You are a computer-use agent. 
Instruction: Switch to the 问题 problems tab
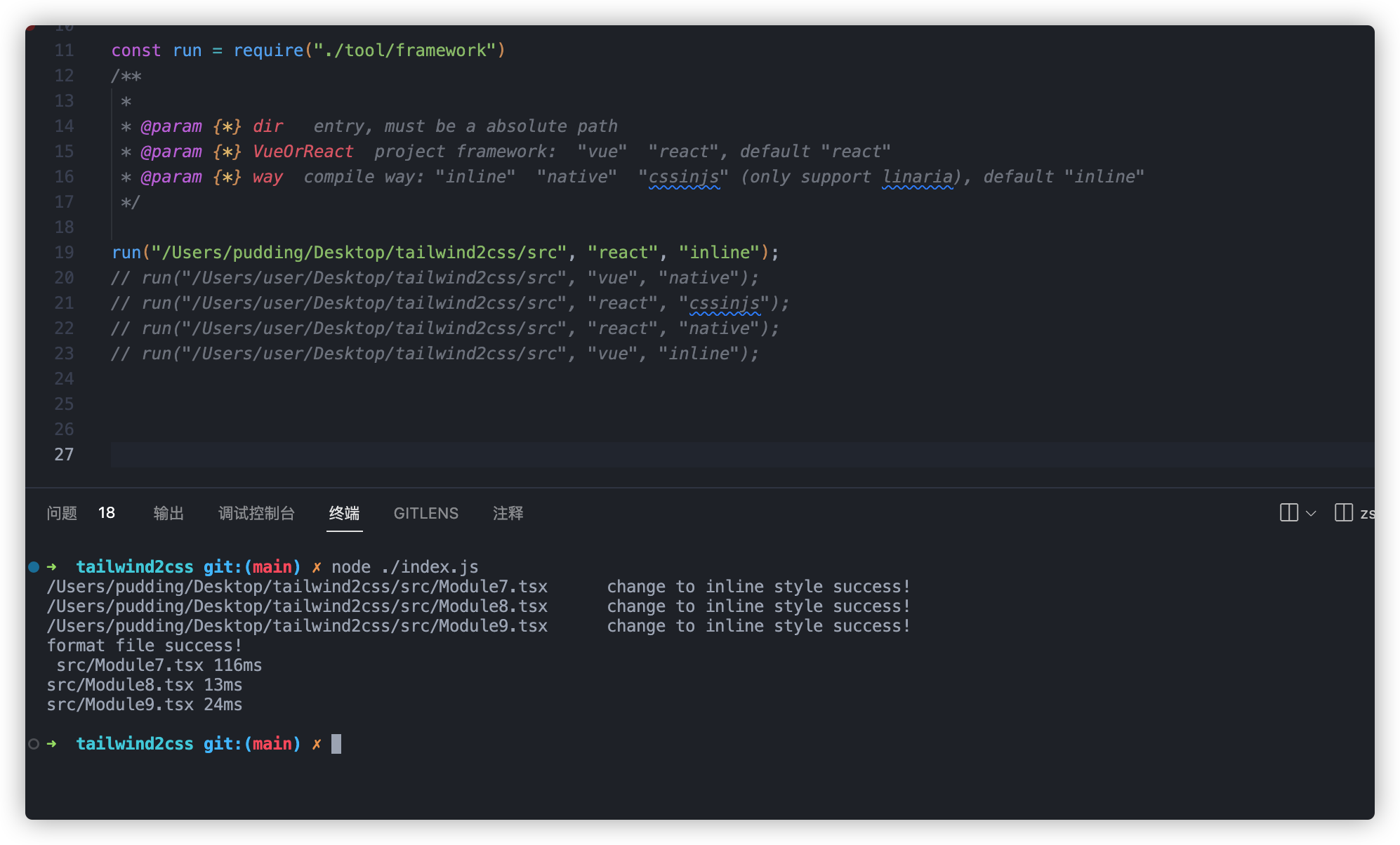[62, 513]
